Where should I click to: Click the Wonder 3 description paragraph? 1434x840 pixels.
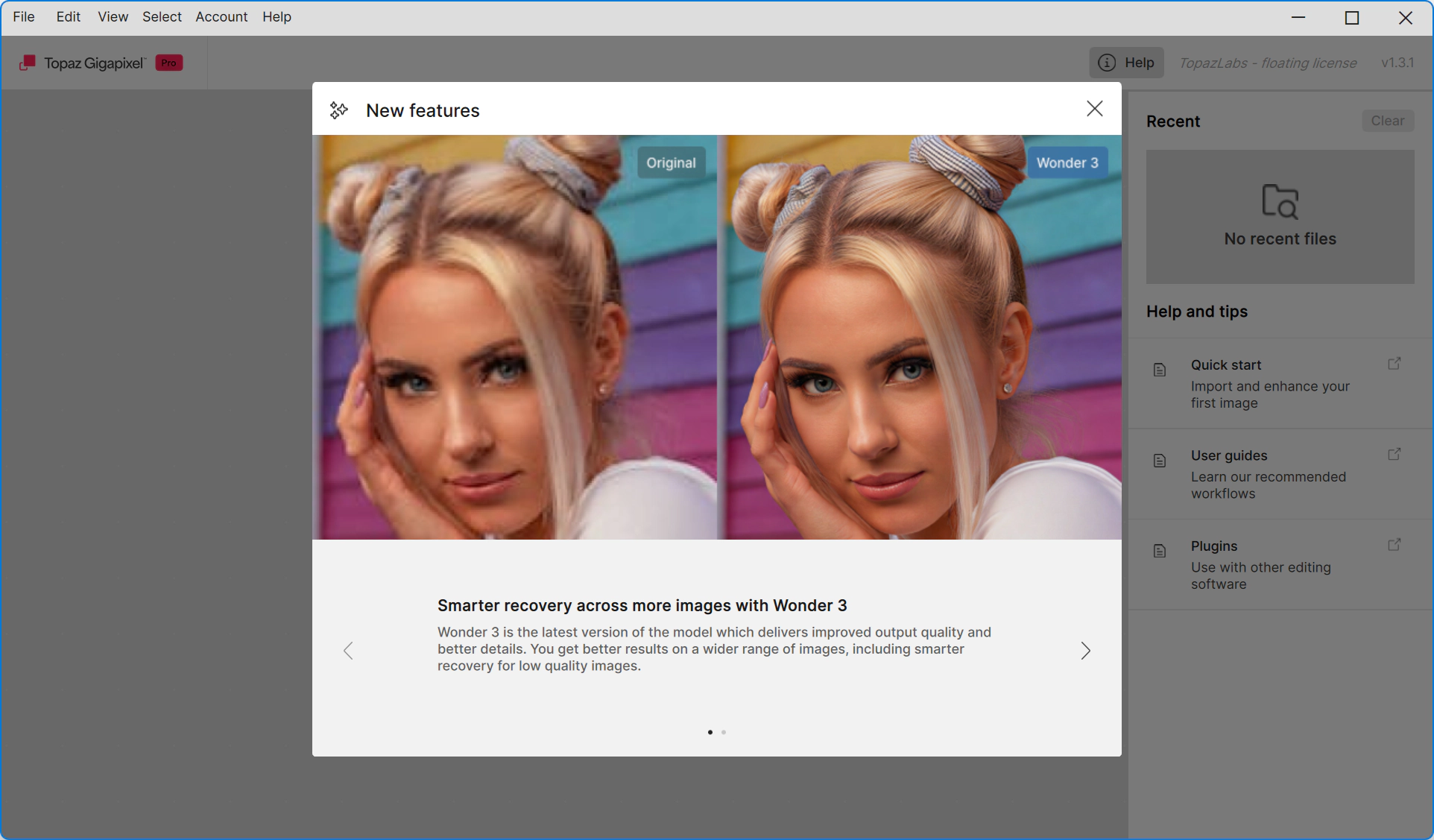coord(714,649)
